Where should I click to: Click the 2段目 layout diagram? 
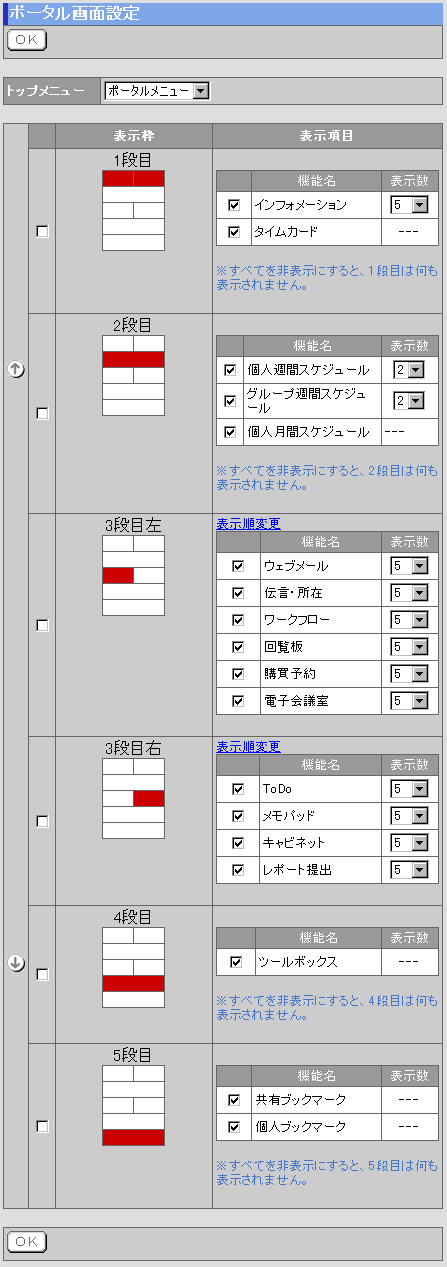(x=133, y=375)
